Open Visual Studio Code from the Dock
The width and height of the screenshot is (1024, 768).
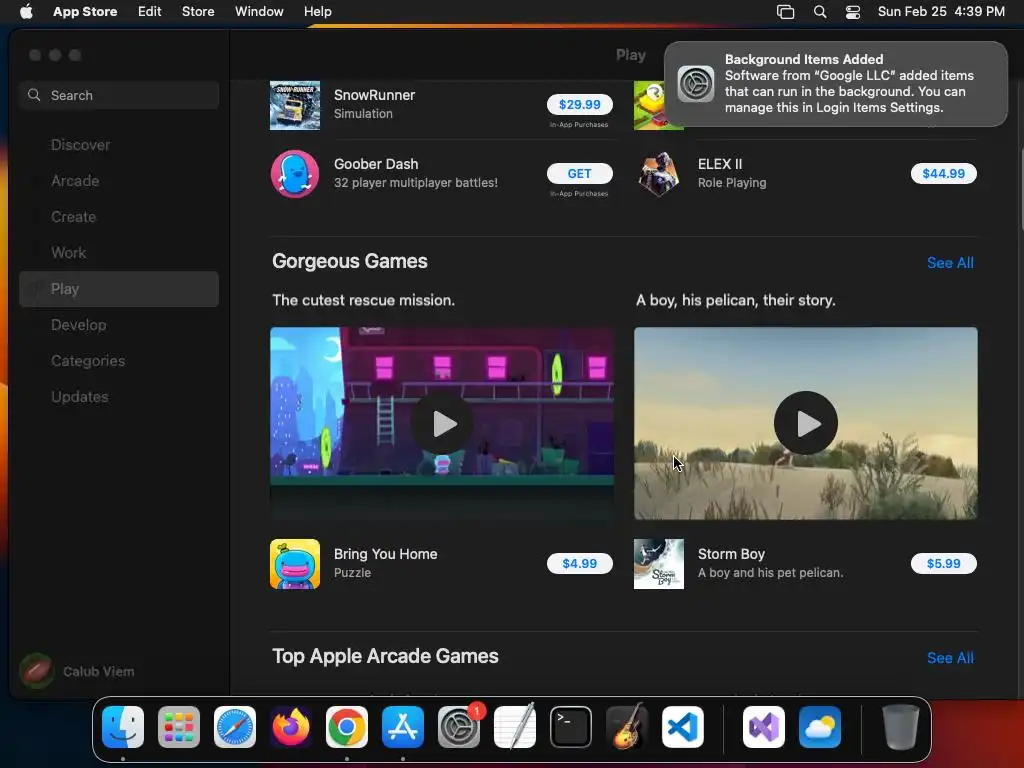pyautogui.click(x=683, y=727)
